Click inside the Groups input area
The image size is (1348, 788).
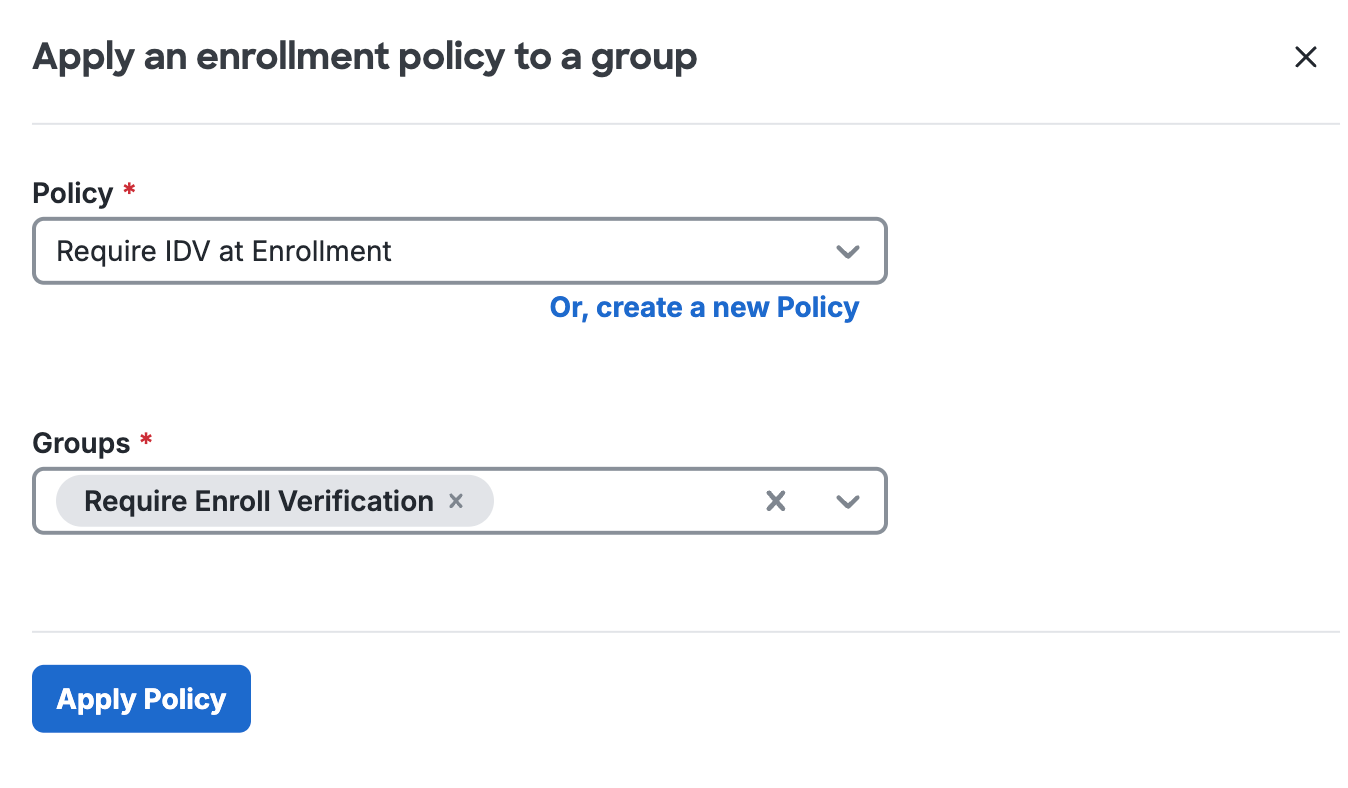point(620,500)
